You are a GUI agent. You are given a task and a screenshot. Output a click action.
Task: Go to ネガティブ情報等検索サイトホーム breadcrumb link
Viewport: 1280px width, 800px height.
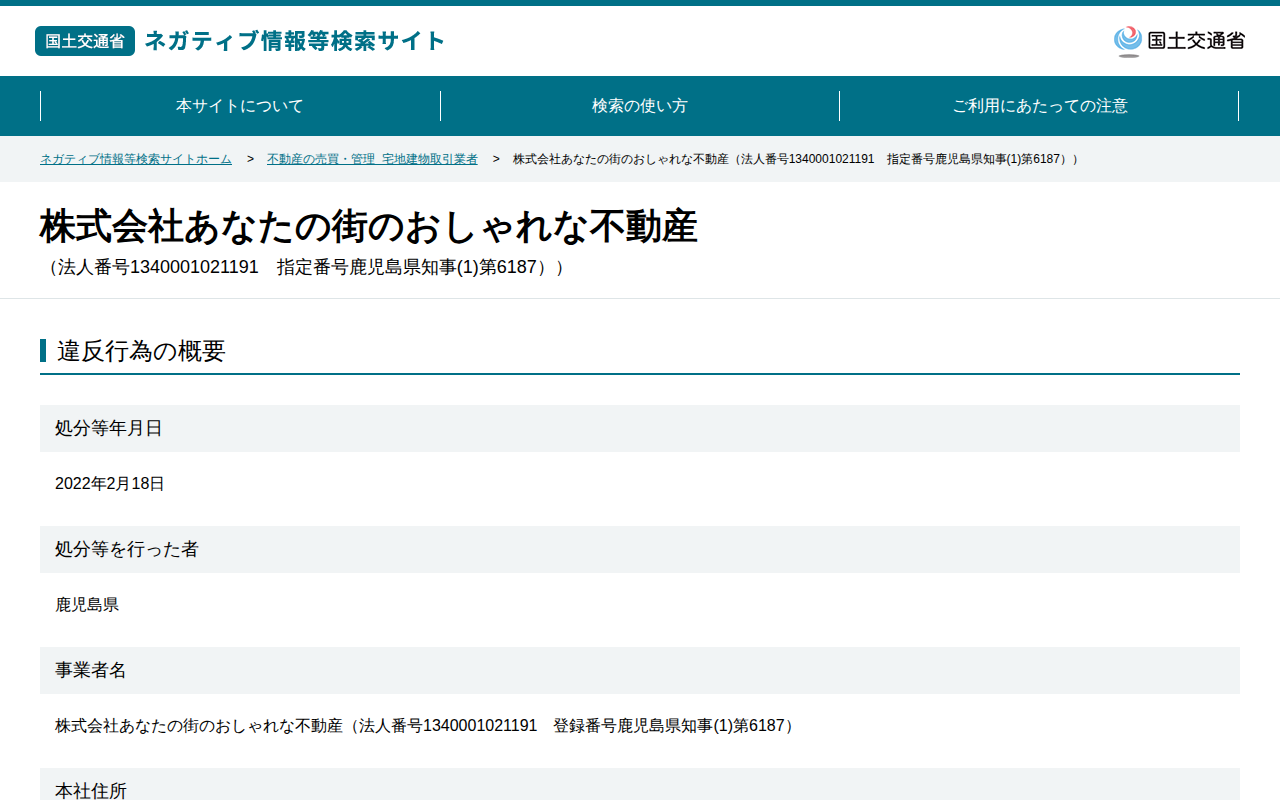coord(136,159)
